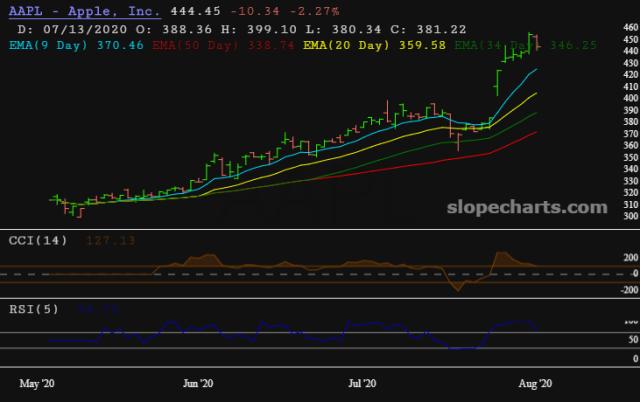Click the RSI(5) indicator label
The height and width of the screenshot is (402, 640).
34,309
